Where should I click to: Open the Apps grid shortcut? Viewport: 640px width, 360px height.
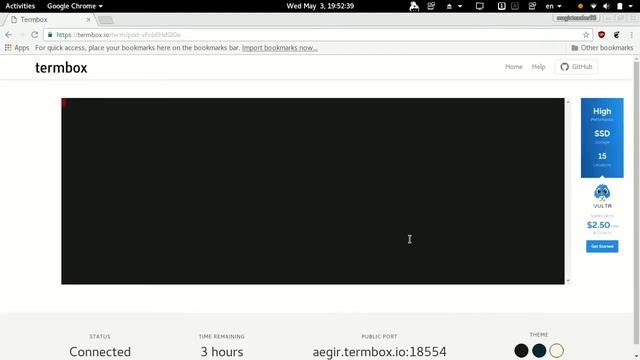pyautogui.click(x=17, y=48)
